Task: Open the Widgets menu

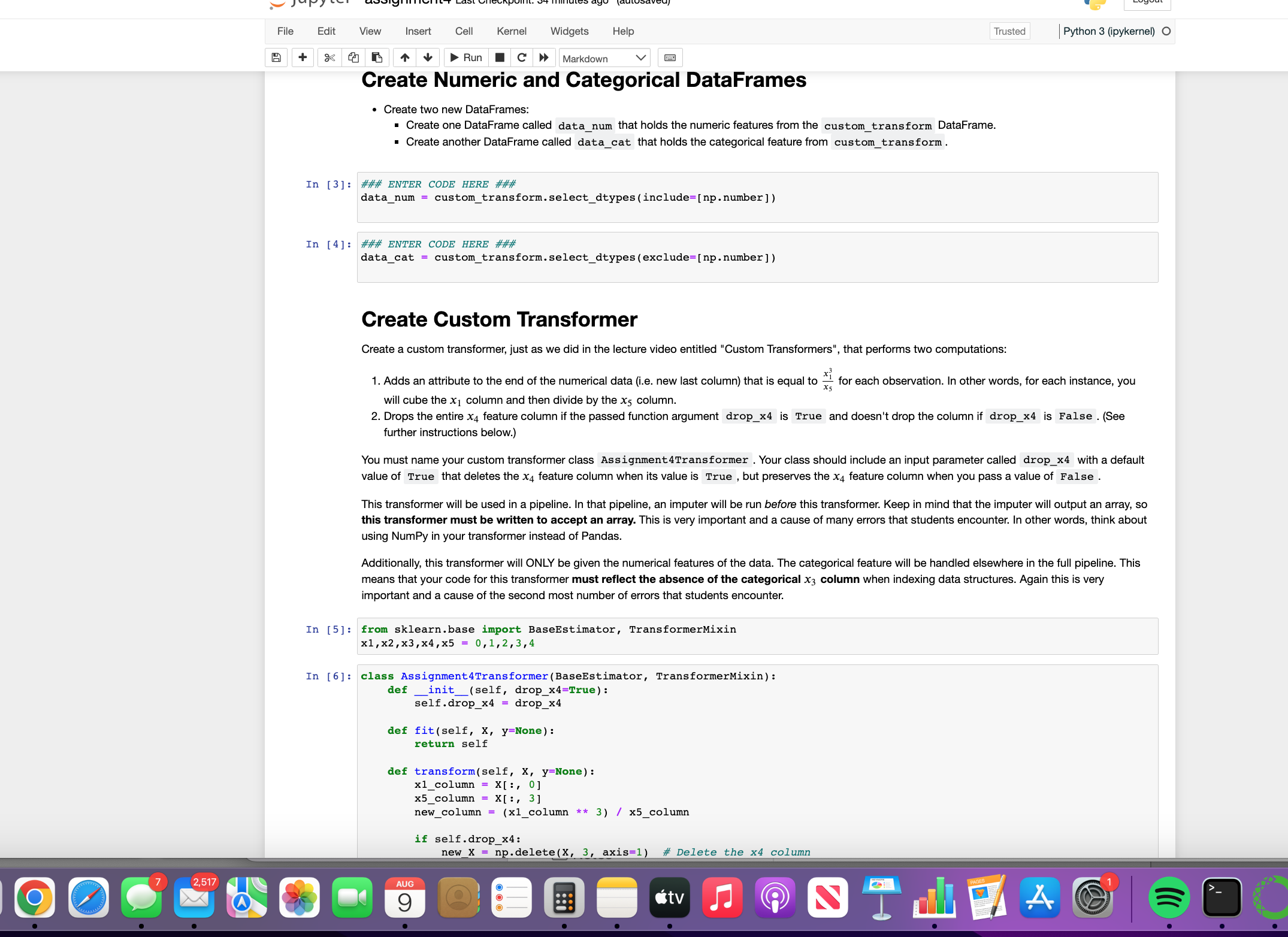Action: [x=569, y=31]
